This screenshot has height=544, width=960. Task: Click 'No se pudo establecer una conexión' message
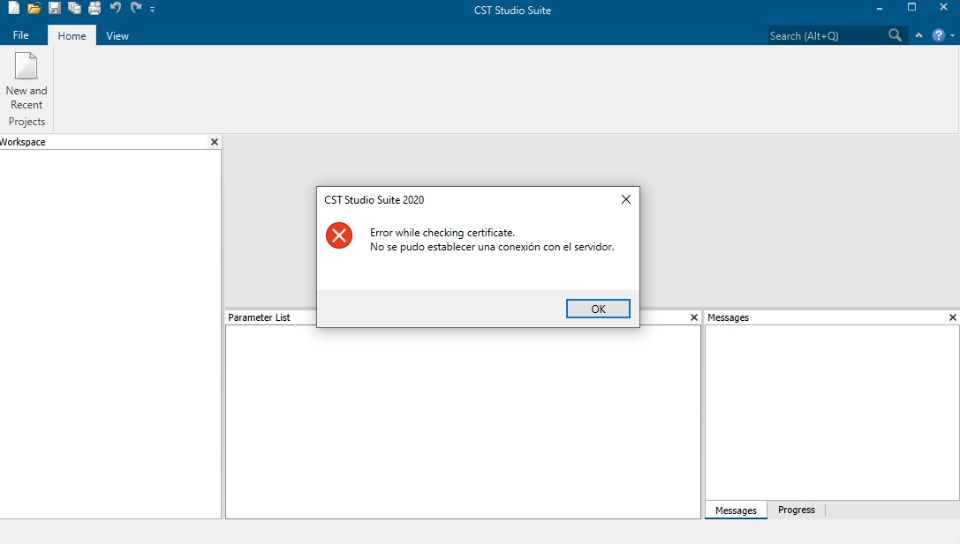[x=492, y=247]
